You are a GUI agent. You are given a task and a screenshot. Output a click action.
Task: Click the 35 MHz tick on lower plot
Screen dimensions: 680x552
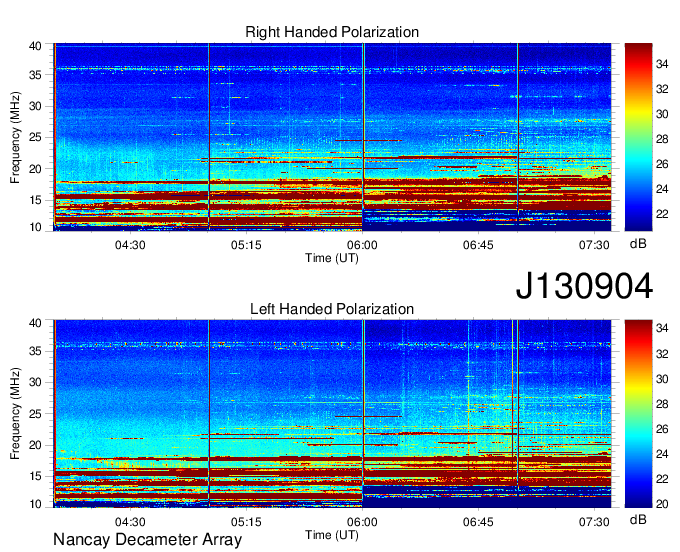tap(36, 351)
